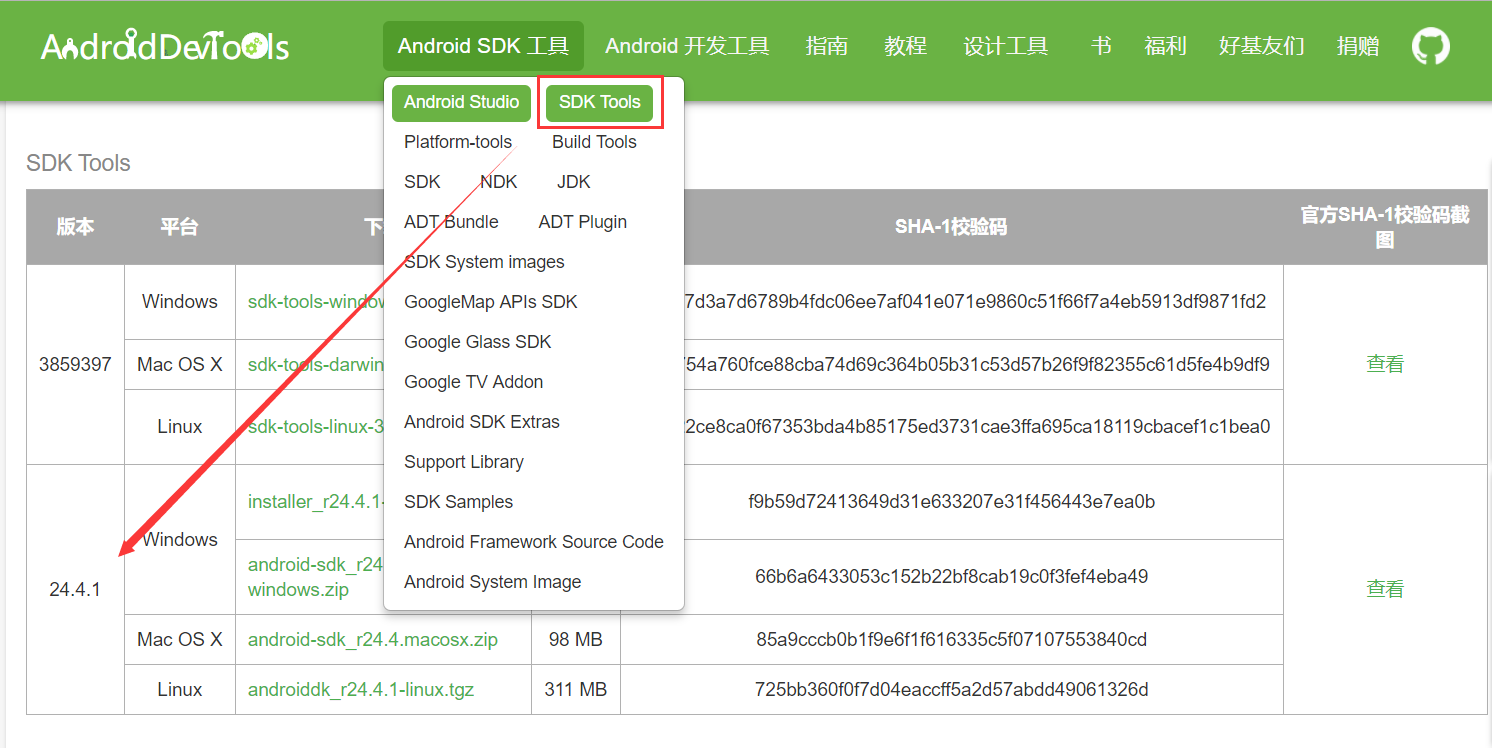Click hash ending c61d5fe4b9df9
The image size is (1492, 748).
pos(975,364)
